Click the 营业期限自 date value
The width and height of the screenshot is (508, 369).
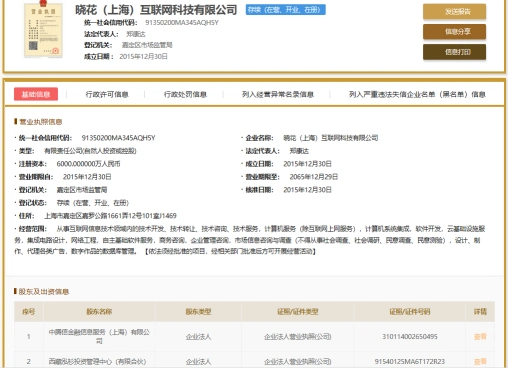[87, 177]
